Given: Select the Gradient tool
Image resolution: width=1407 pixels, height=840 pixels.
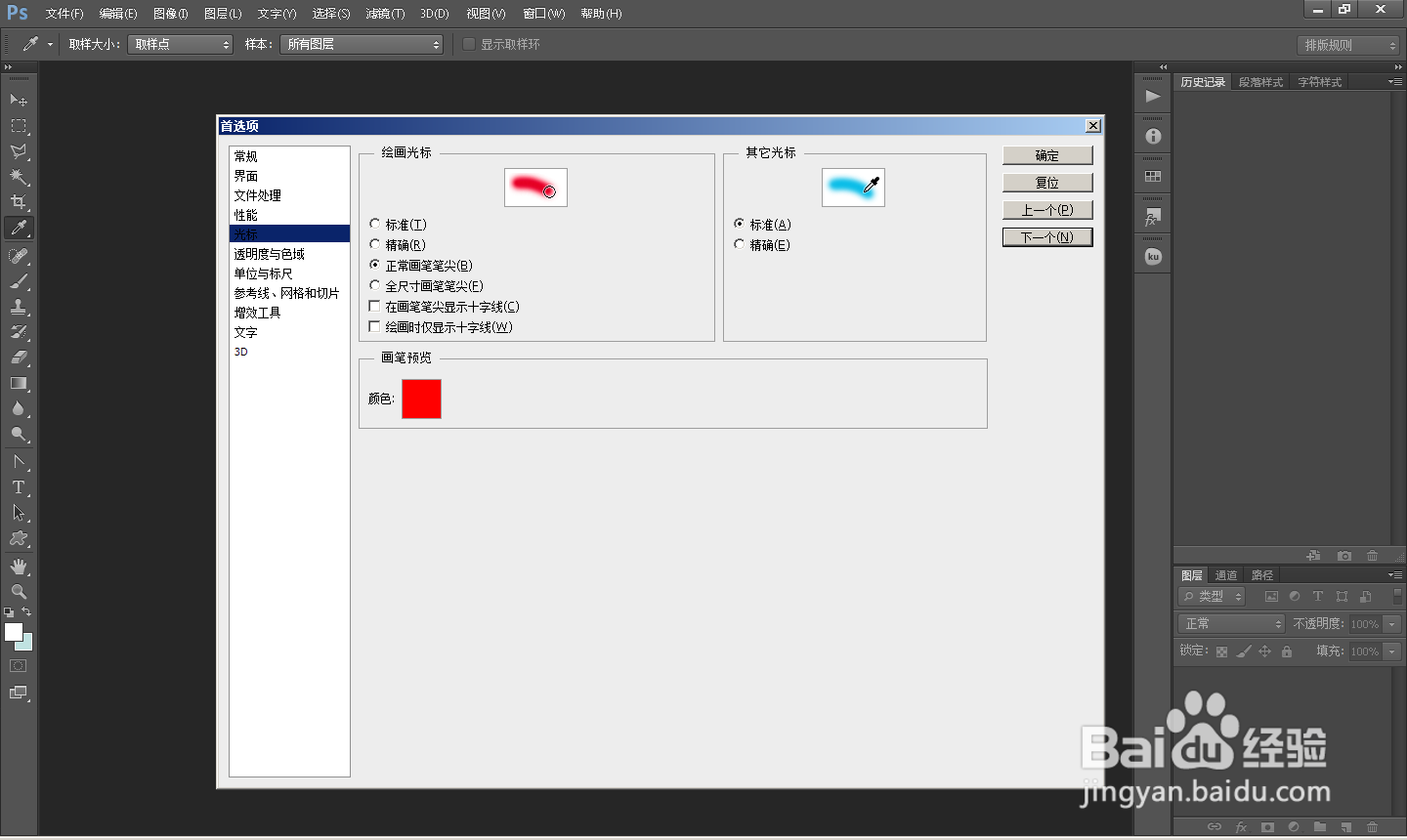Looking at the screenshot, I should [19, 383].
